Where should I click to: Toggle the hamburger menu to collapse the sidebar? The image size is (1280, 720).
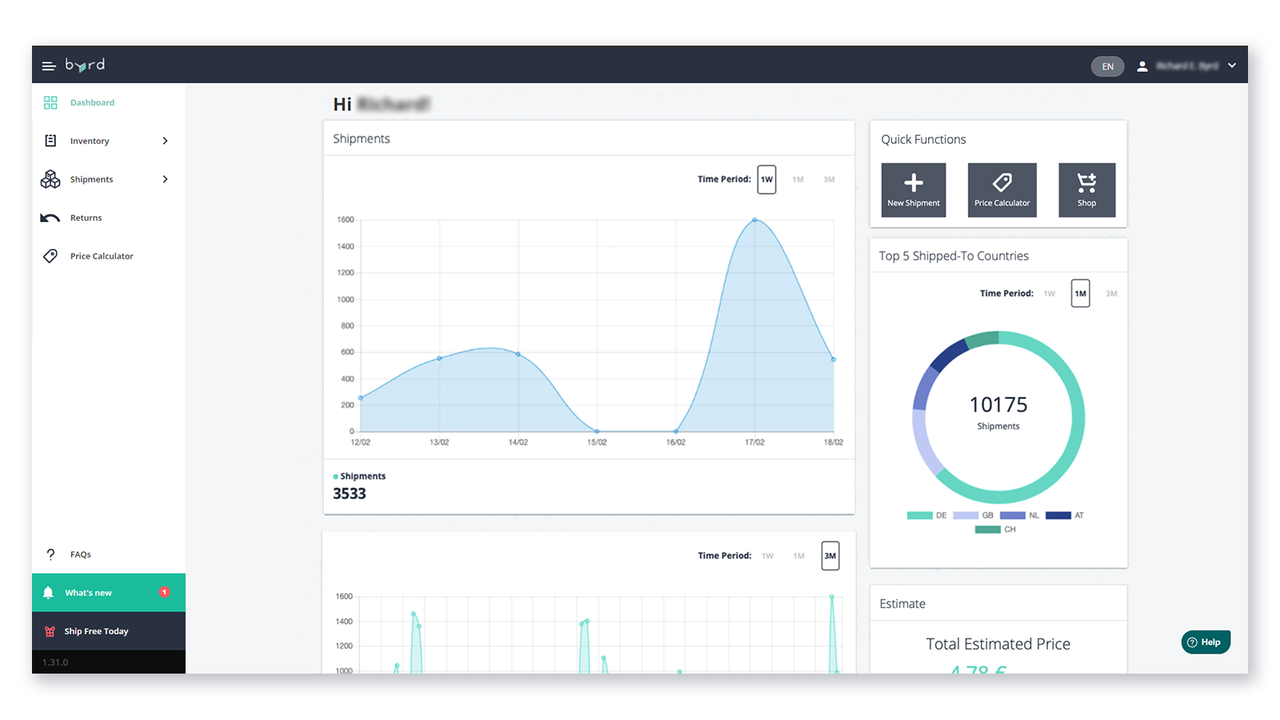(48, 64)
